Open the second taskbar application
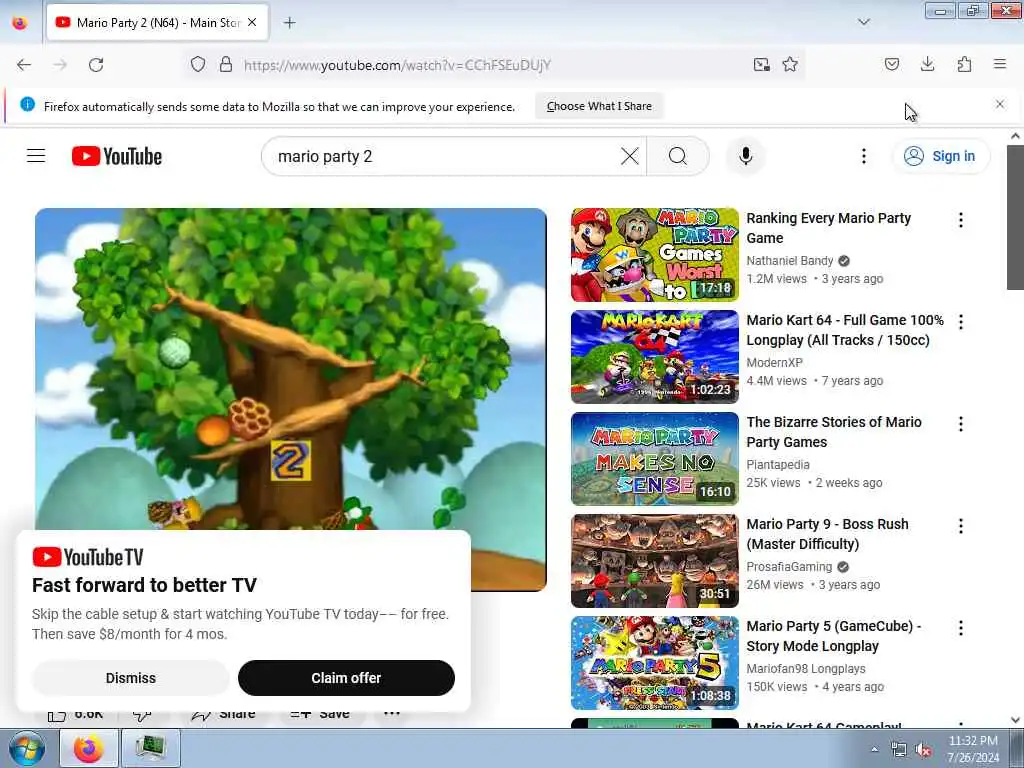The height and width of the screenshot is (768, 1024). [151, 748]
